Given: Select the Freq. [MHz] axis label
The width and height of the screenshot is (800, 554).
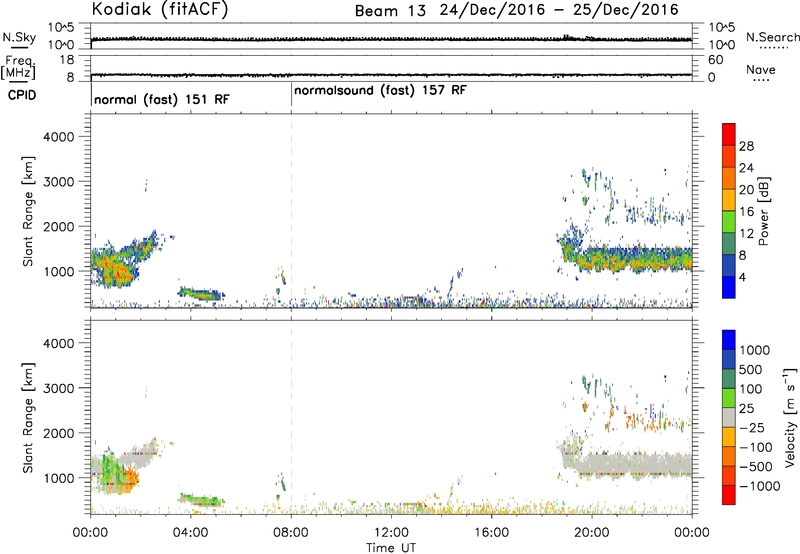Looking at the screenshot, I should [19, 67].
